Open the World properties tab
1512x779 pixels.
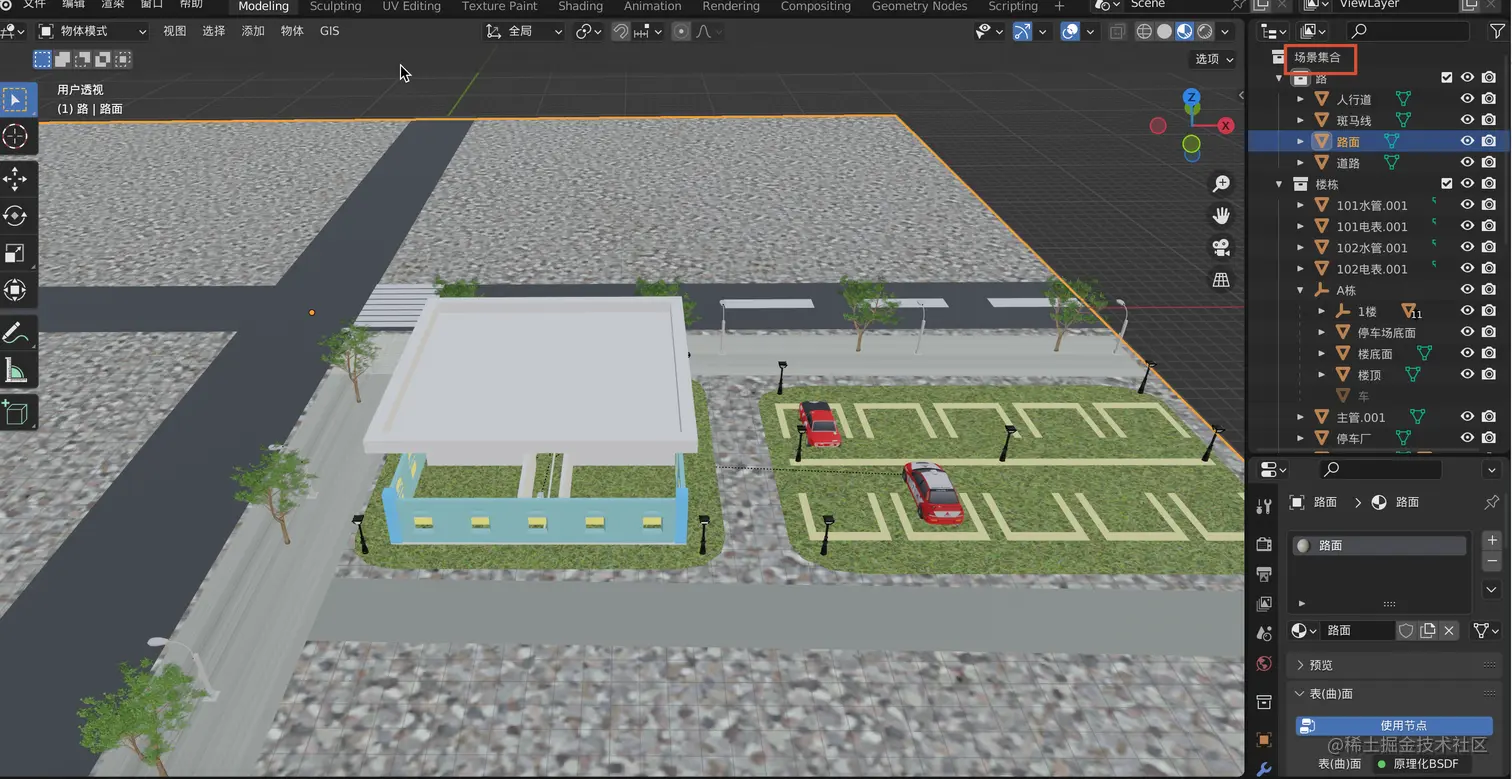(1264, 664)
